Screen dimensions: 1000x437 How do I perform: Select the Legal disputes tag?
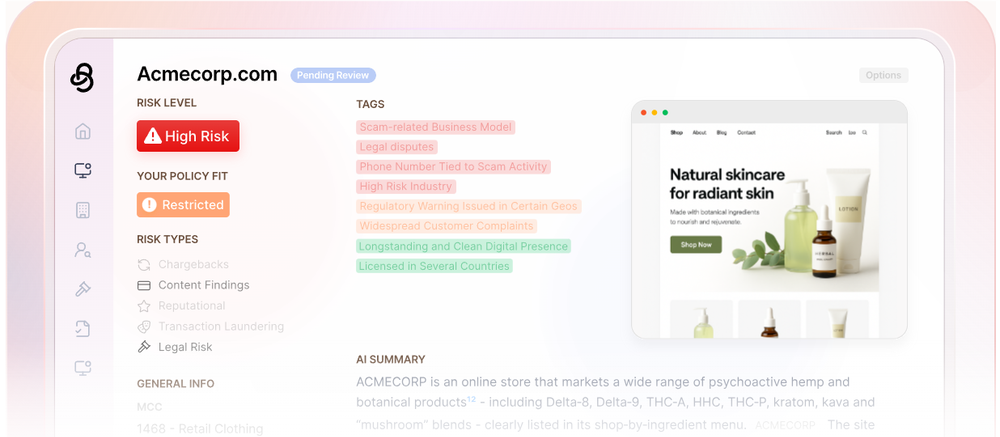397,147
